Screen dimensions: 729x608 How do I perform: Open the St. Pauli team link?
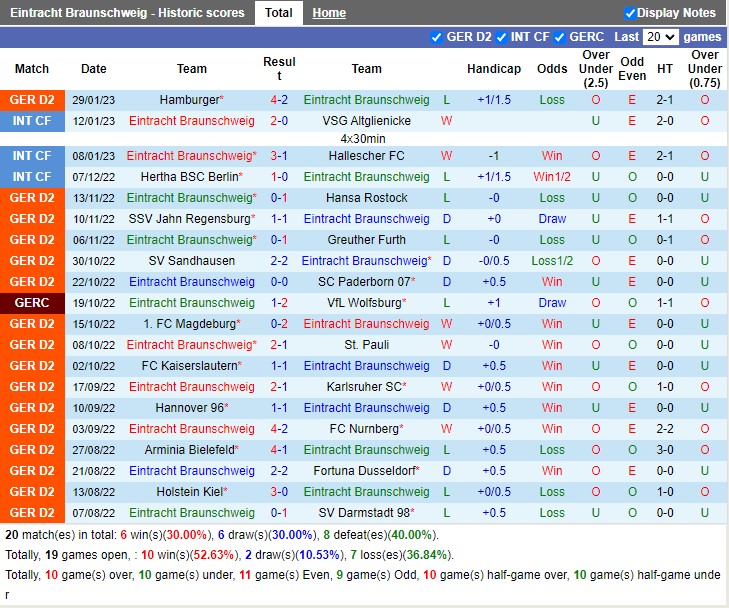(366, 345)
